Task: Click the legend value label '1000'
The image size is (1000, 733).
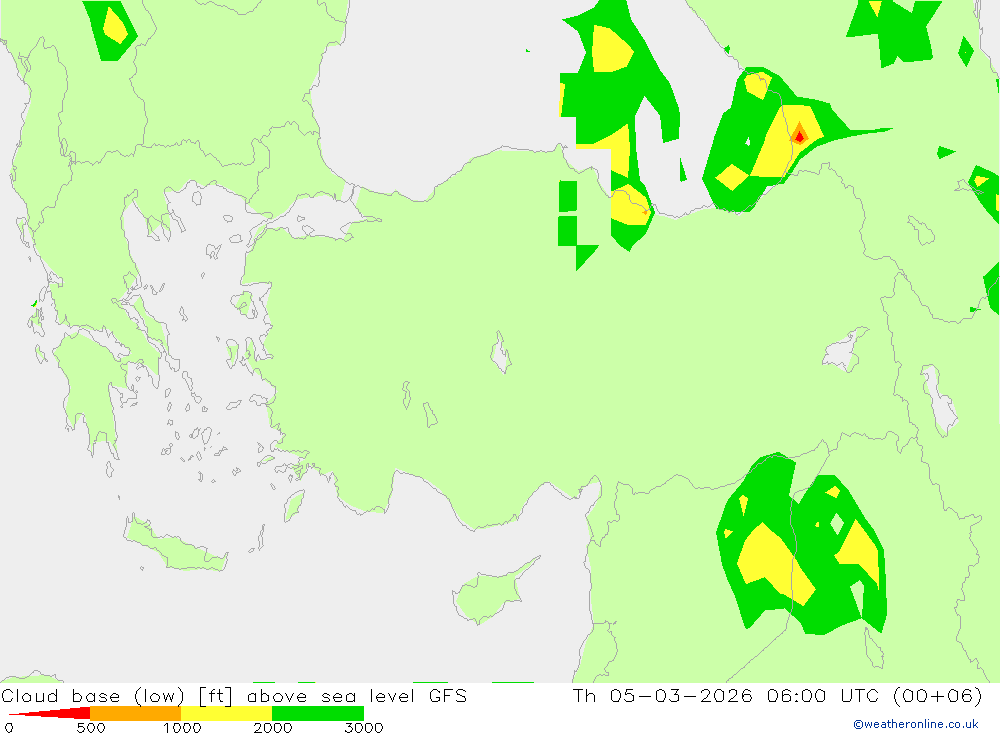Action: click(182, 727)
